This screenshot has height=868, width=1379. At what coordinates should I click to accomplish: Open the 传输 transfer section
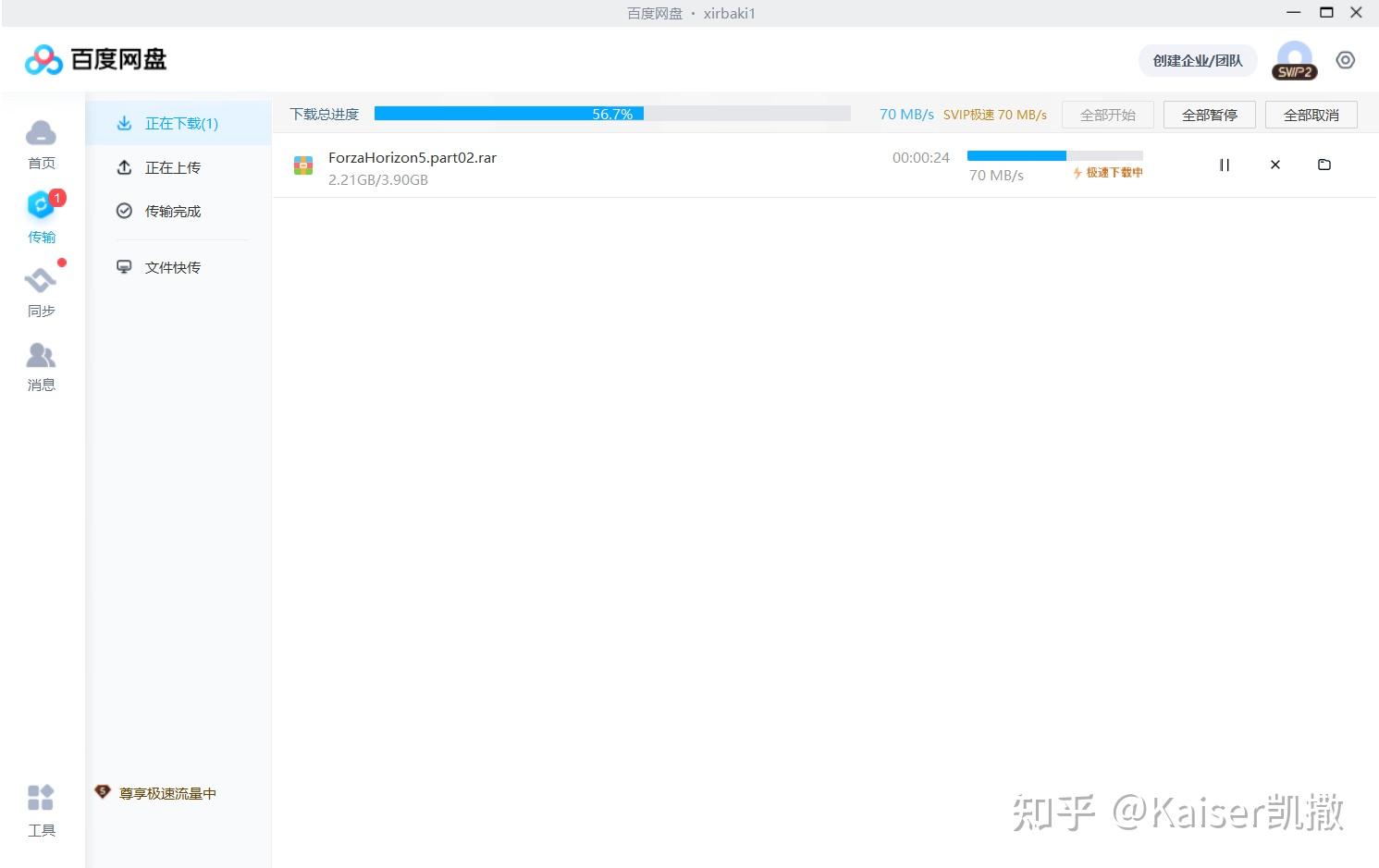click(x=42, y=218)
